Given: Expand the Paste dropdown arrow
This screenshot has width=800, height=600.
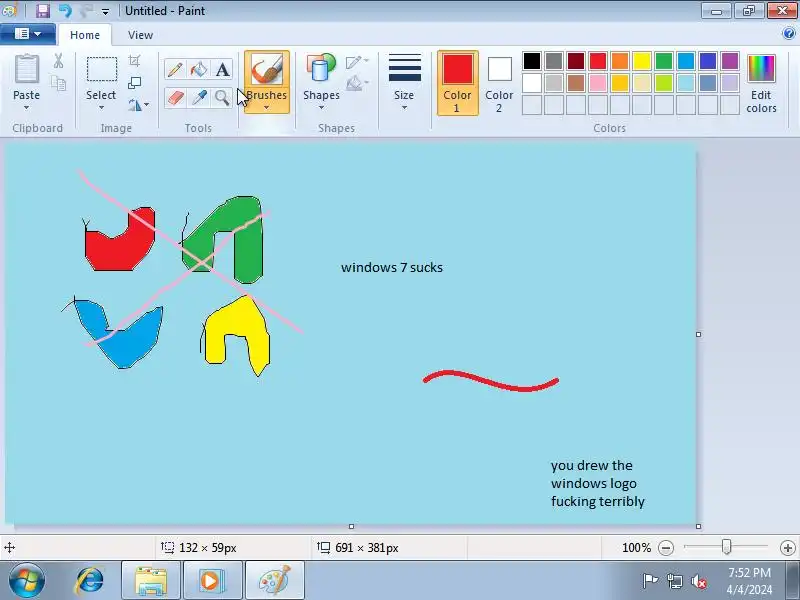Looking at the screenshot, I should pyautogui.click(x=27, y=108).
